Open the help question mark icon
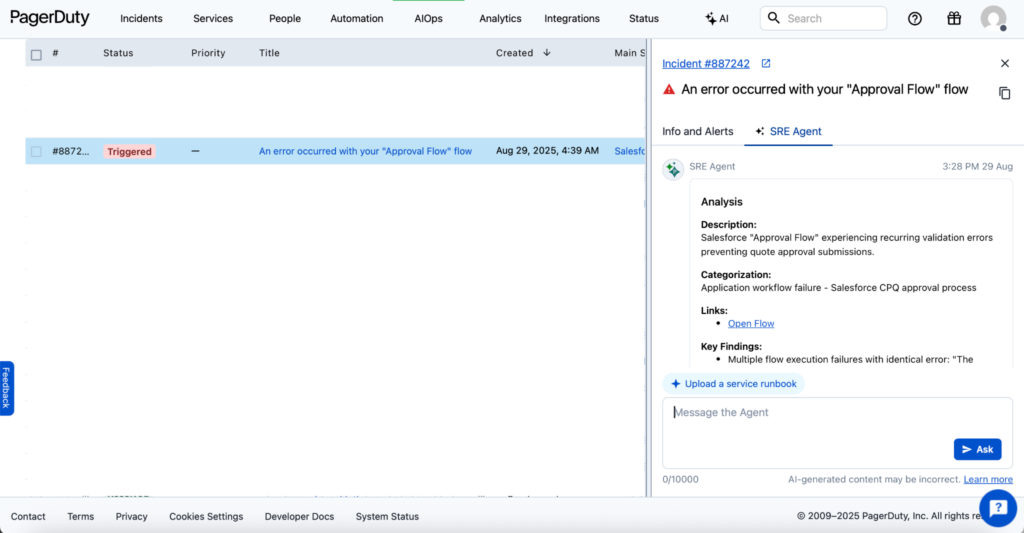The width and height of the screenshot is (1024, 533). (915, 18)
